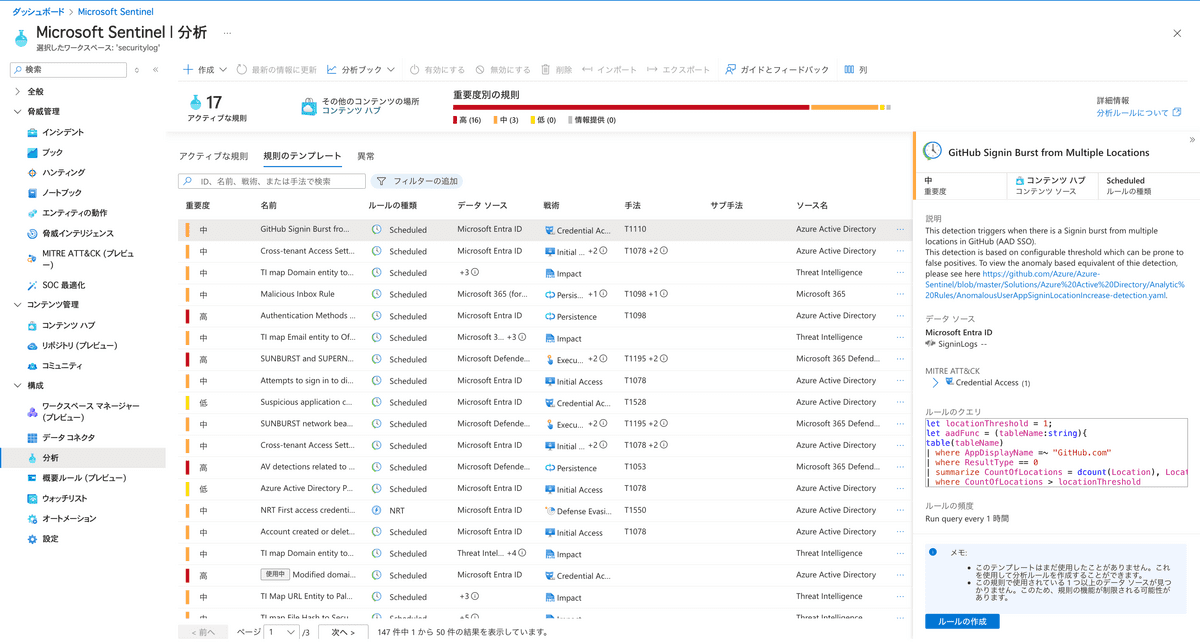Click フィルターの追加 button
Screen dimensions: 1200x642
tap(417, 181)
